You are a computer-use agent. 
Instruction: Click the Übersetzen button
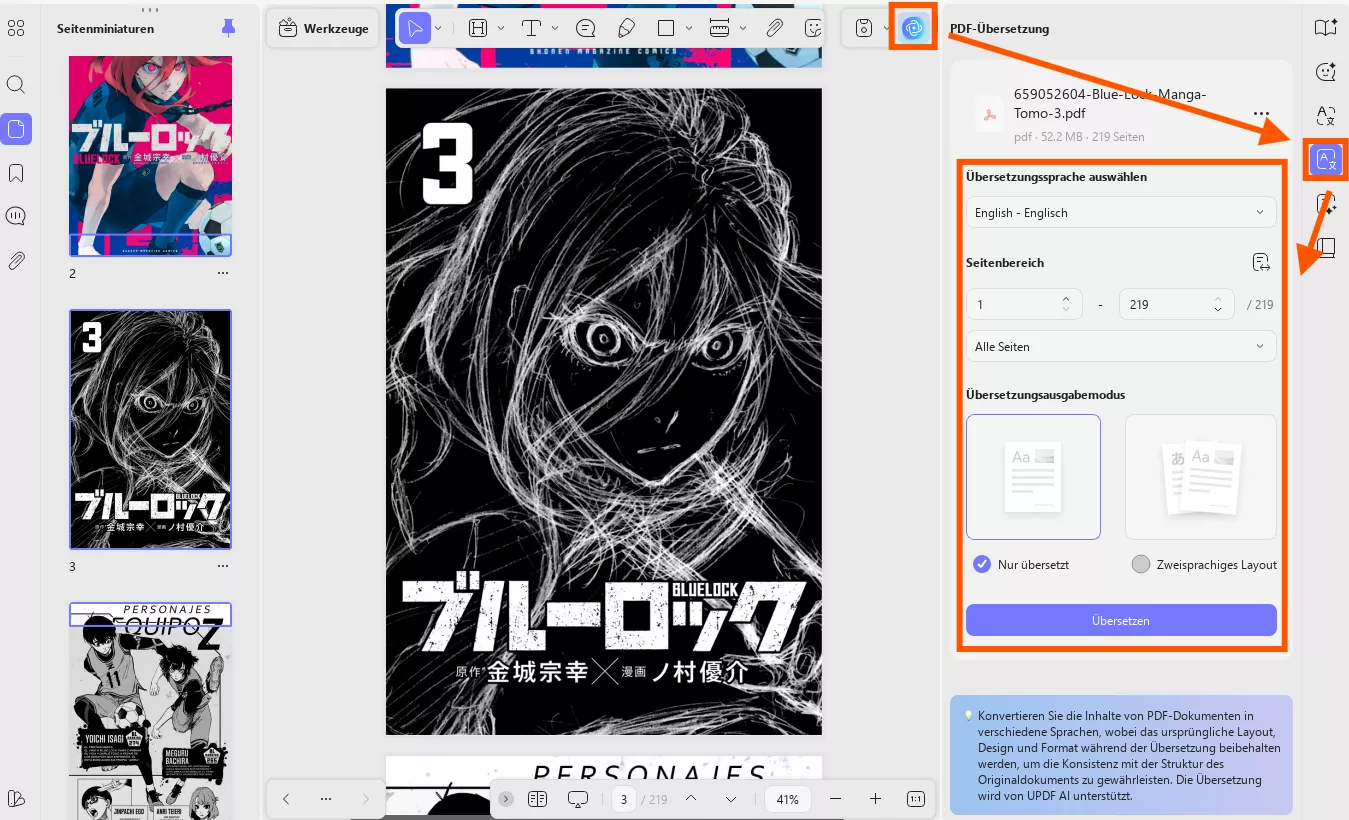1121,620
